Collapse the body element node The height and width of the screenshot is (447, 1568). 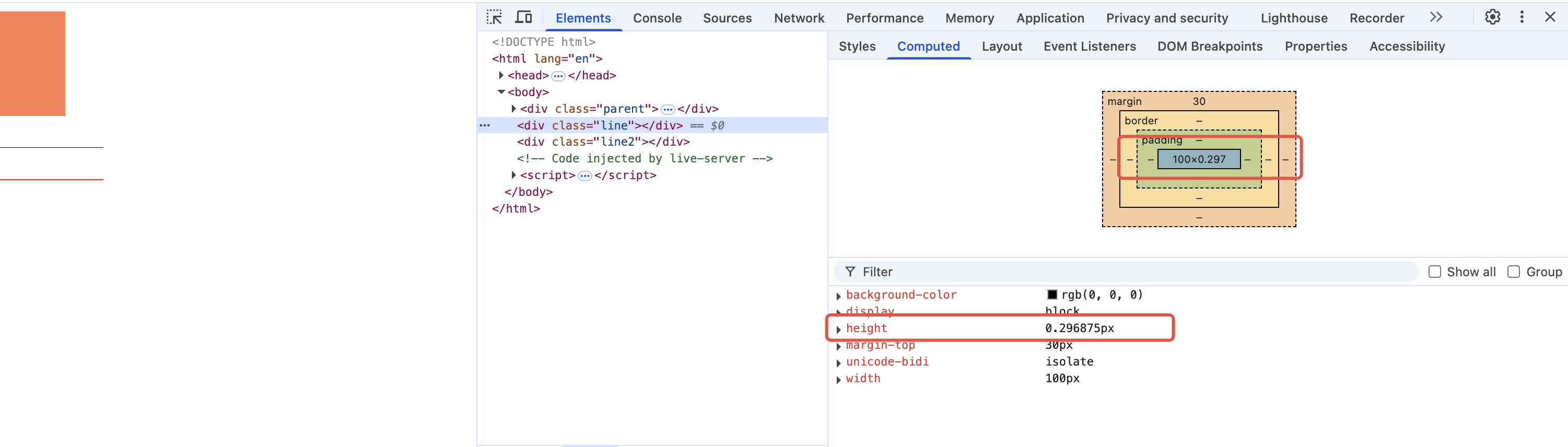pyautogui.click(x=501, y=92)
